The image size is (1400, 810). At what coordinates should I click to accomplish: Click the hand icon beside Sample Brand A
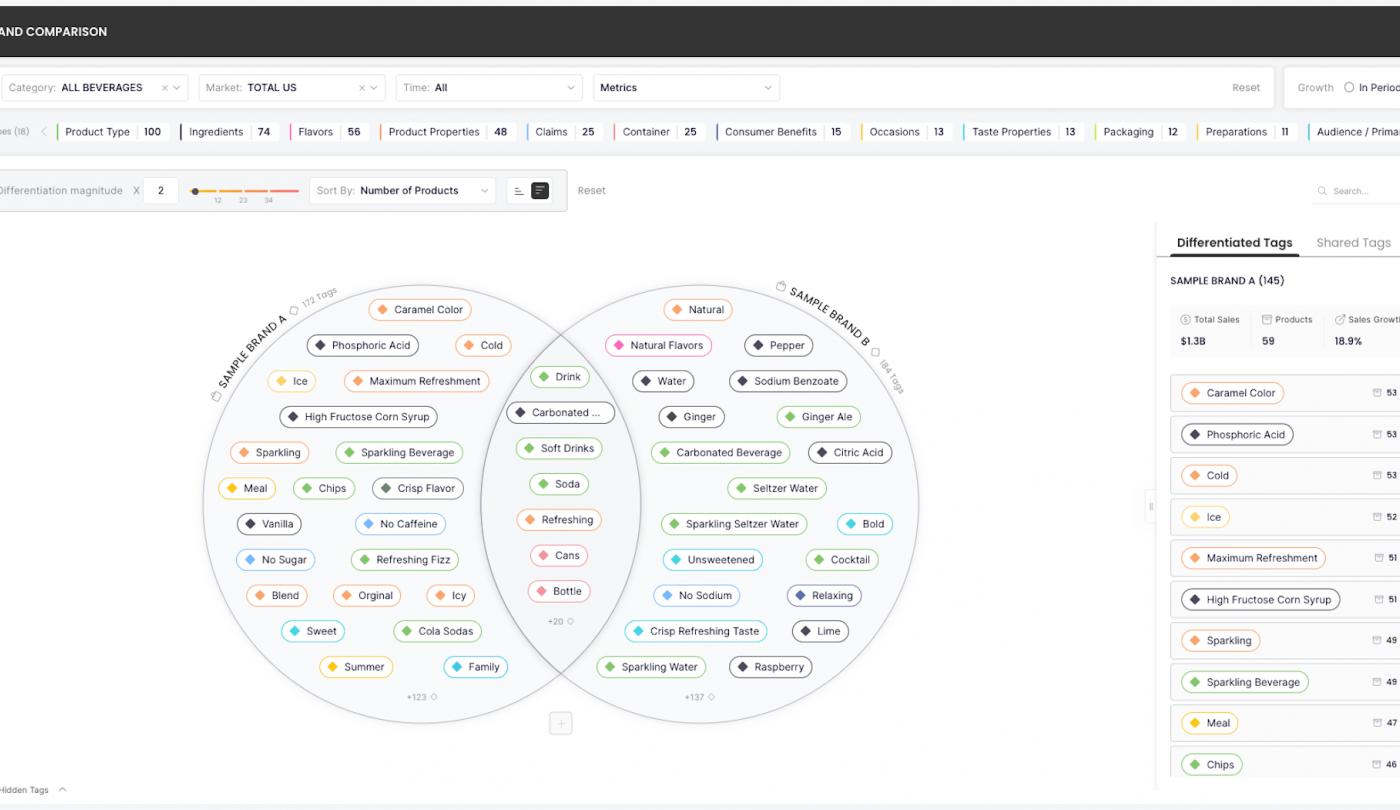[215, 396]
